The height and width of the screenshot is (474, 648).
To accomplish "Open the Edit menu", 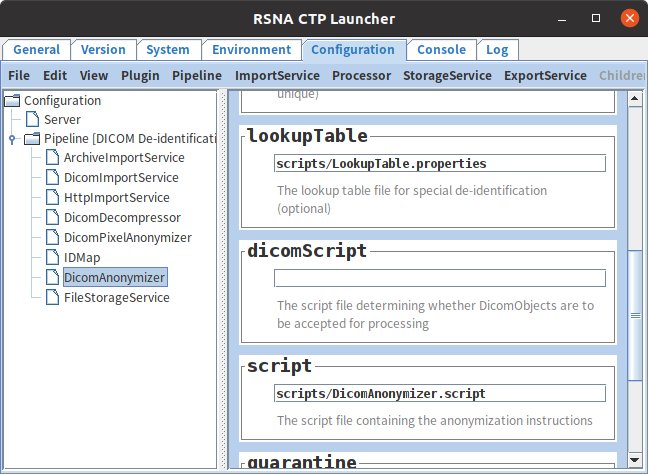I will 55,76.
